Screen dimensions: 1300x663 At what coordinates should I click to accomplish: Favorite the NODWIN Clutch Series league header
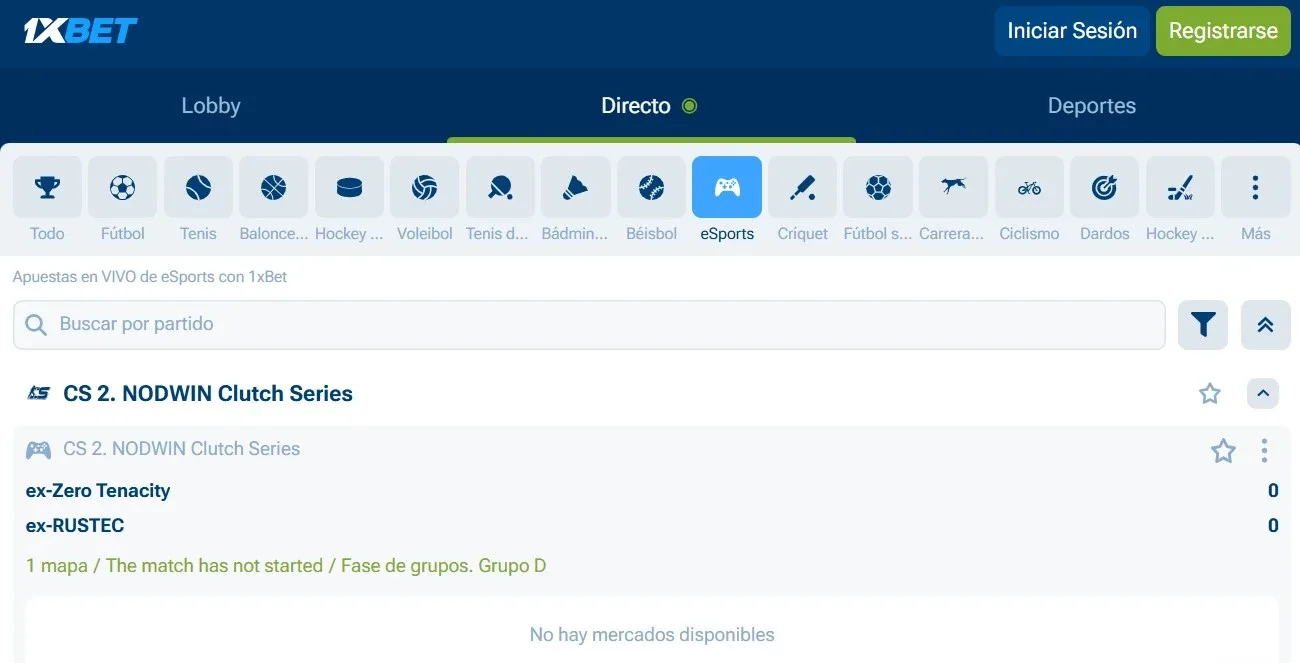pos(1210,394)
